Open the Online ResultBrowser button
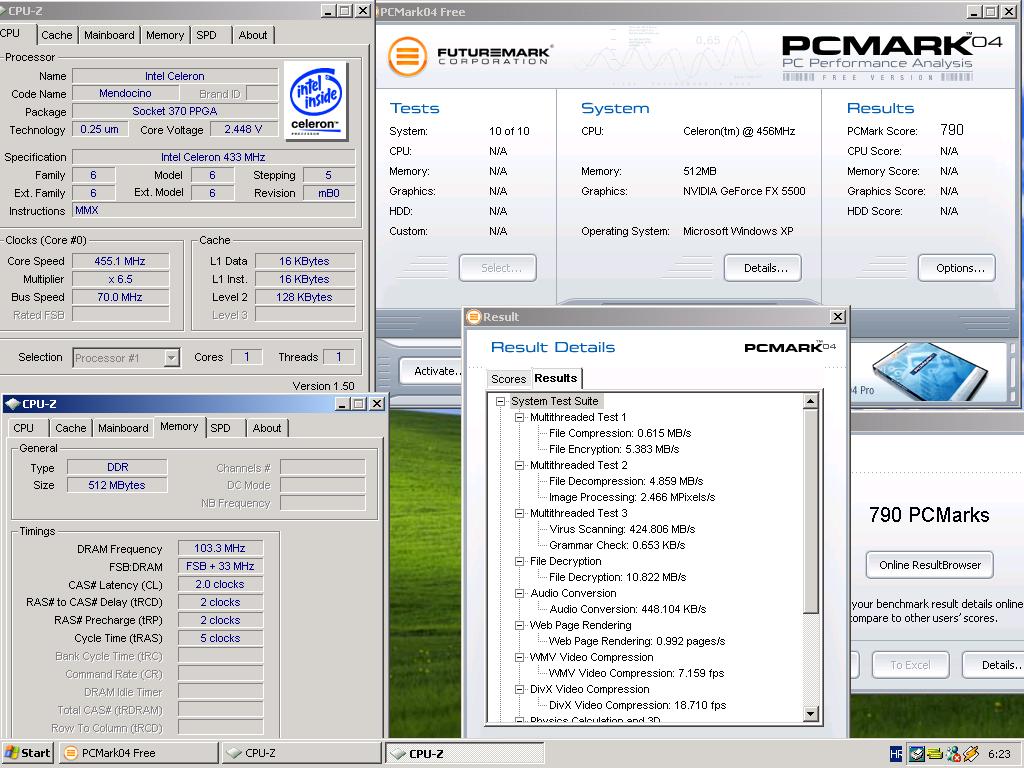 pos(930,565)
